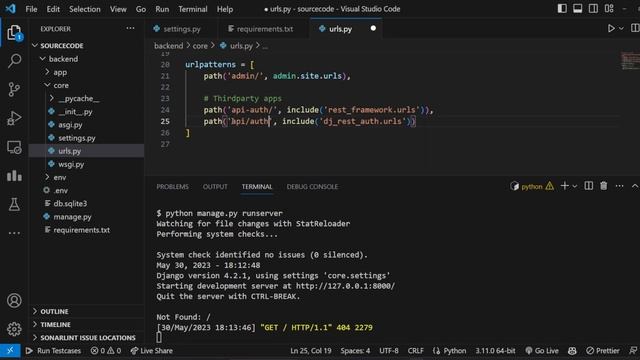The height and width of the screenshot is (360, 640).
Task: Click the core breadcrumb segment
Action: coord(200,46)
